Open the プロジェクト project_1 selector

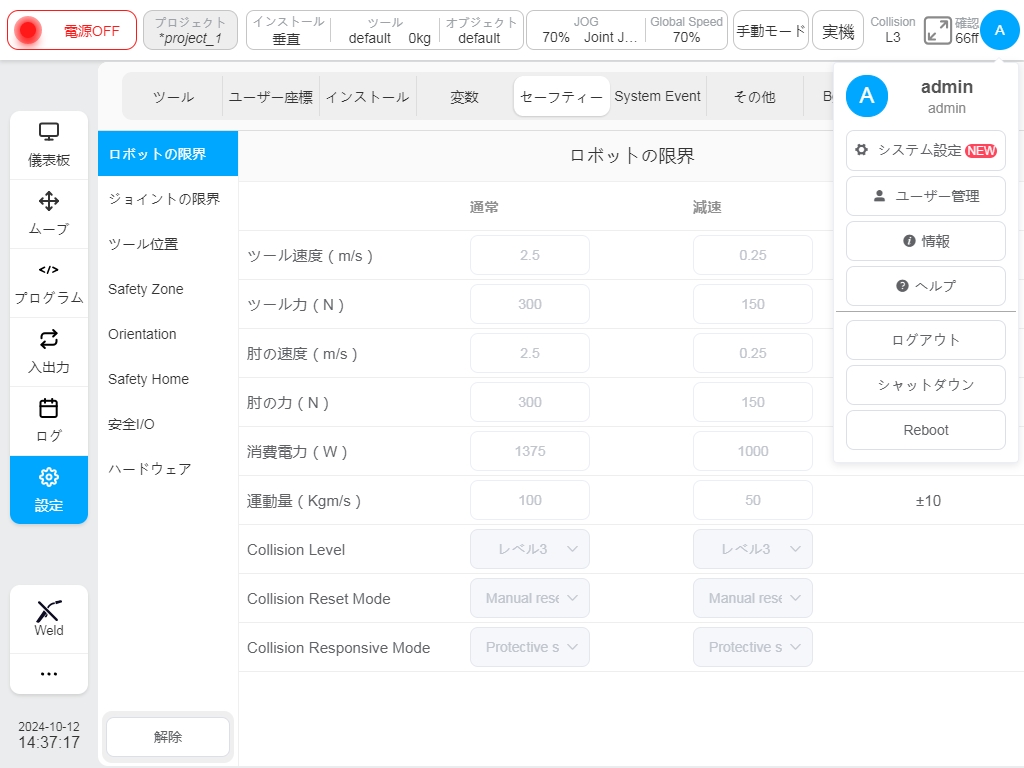coord(190,30)
